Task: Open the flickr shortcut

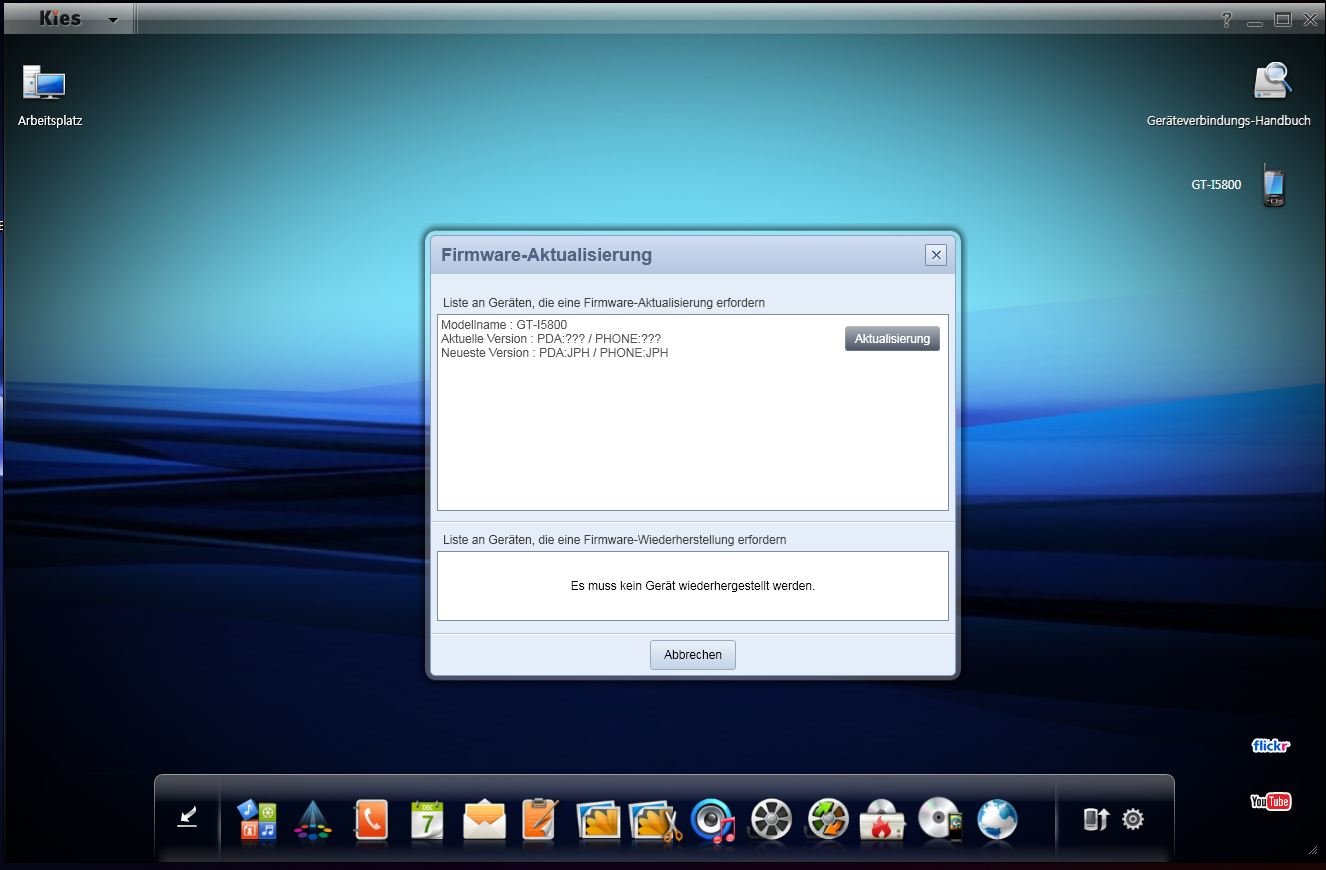Action: tap(1271, 746)
